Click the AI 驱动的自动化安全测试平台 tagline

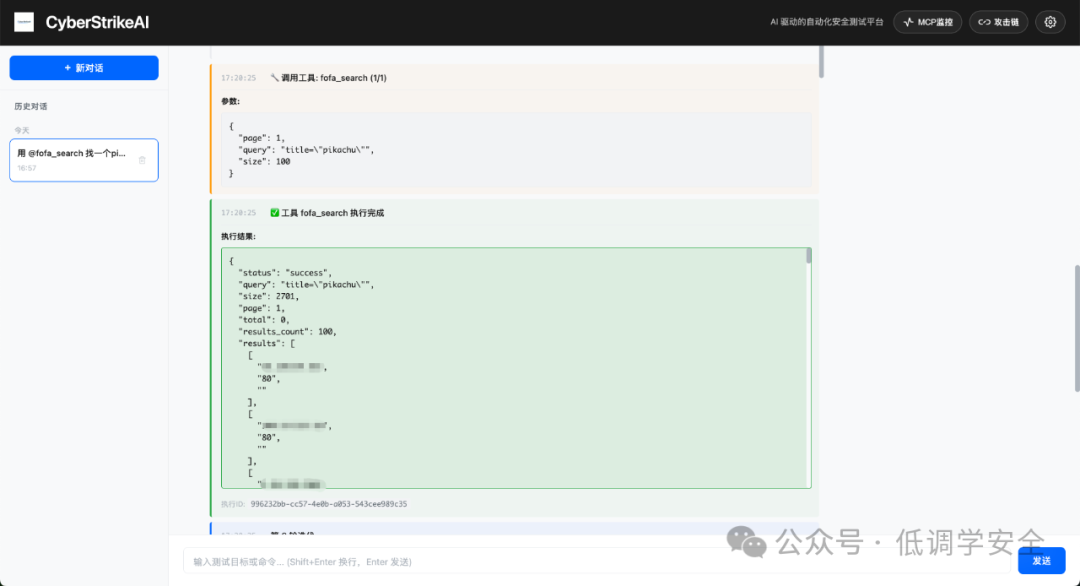[827, 22]
